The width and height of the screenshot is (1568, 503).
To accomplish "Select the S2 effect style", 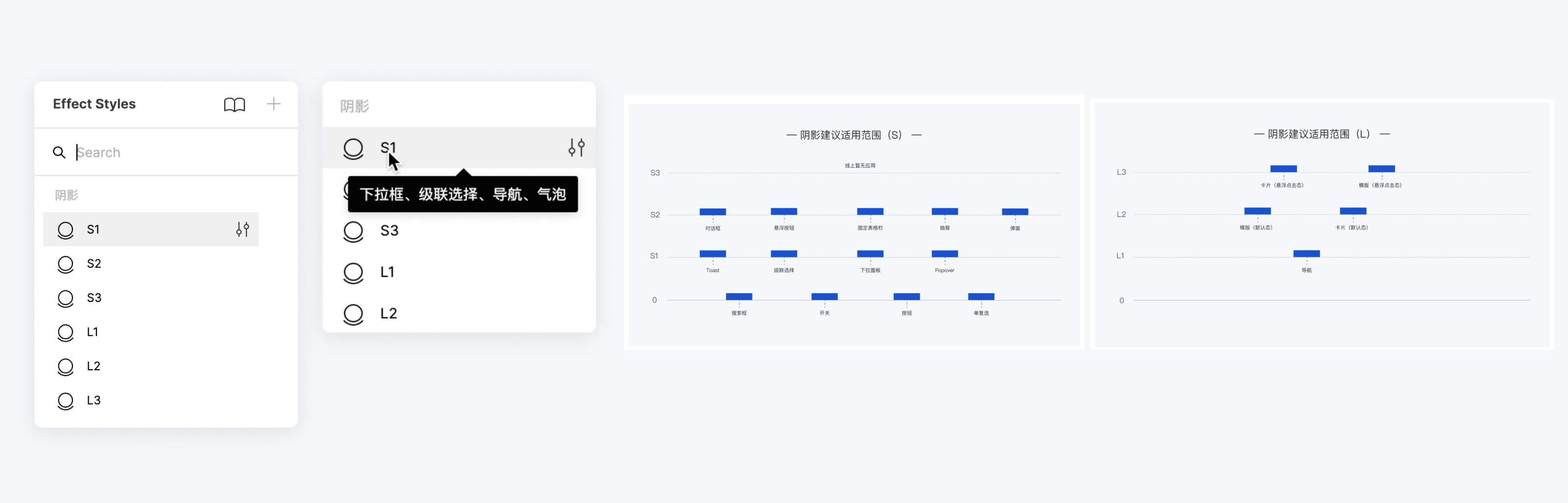I will [94, 264].
